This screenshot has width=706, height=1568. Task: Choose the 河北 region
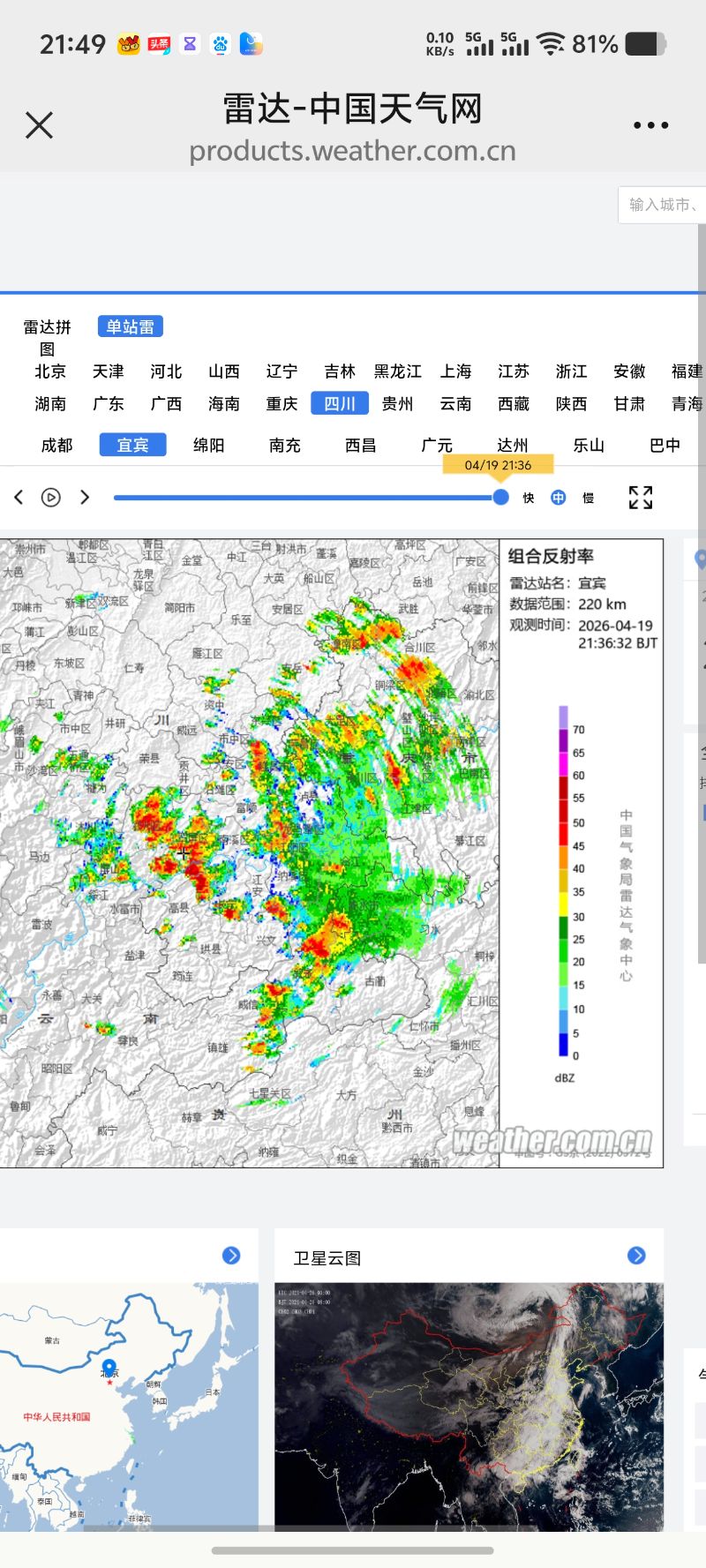coord(166,371)
